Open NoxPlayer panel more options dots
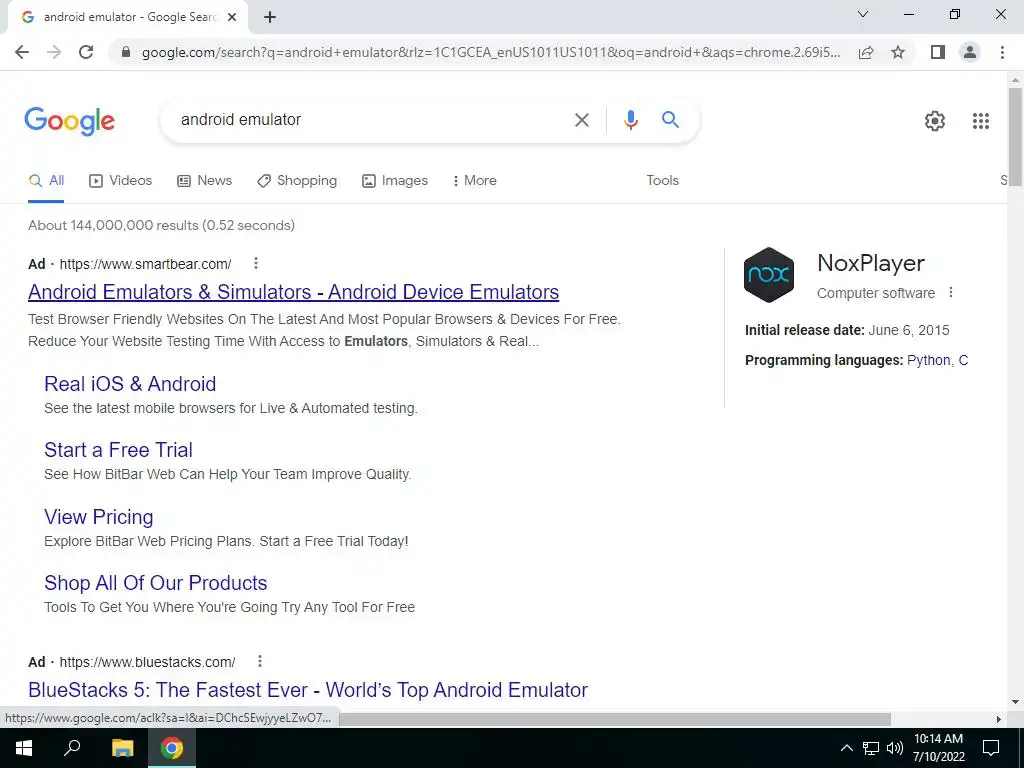Screen dimensions: 1024x768 pos(951,293)
